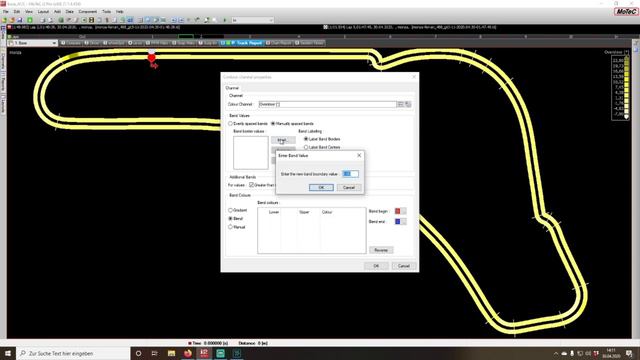The image size is (640, 360).
Task: Click the green plus toolbar icon
Action: coord(30,20)
